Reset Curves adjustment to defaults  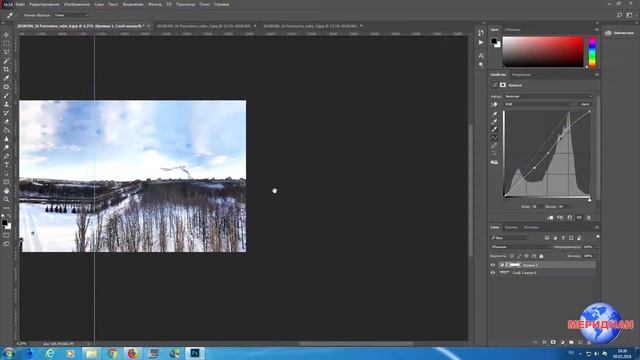[x=570, y=218]
